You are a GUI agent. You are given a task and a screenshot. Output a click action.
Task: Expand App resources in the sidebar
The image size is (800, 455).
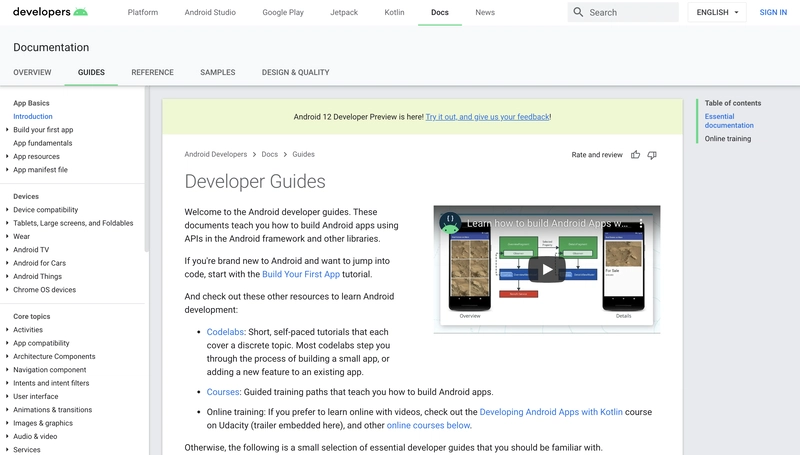(7, 156)
